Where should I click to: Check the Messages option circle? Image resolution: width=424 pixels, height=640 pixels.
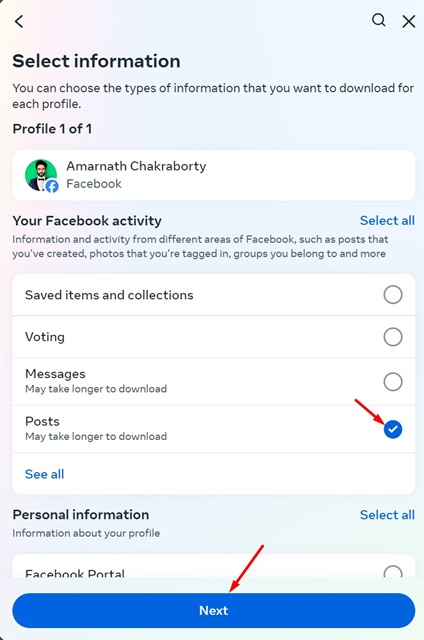(x=393, y=382)
